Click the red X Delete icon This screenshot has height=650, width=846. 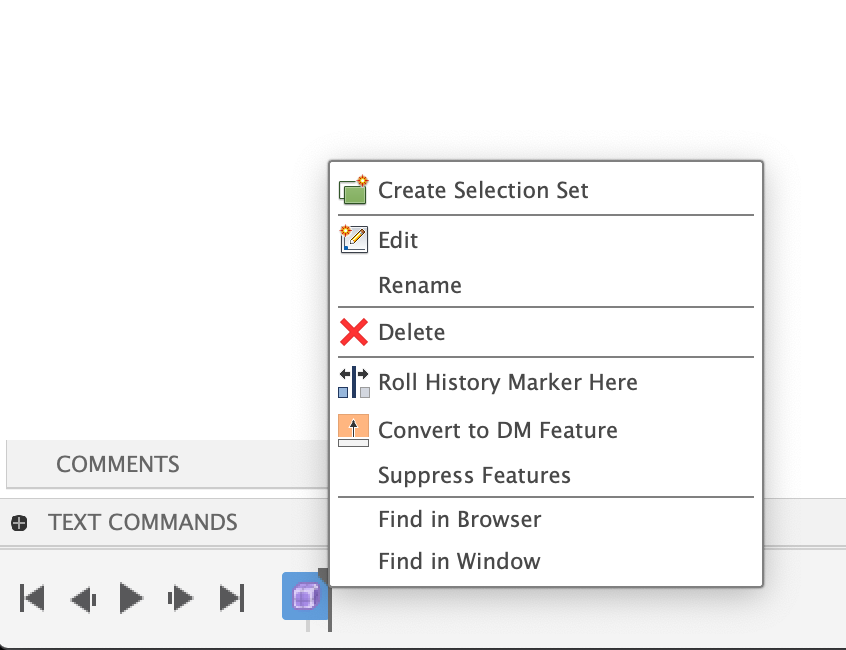[x=354, y=332]
